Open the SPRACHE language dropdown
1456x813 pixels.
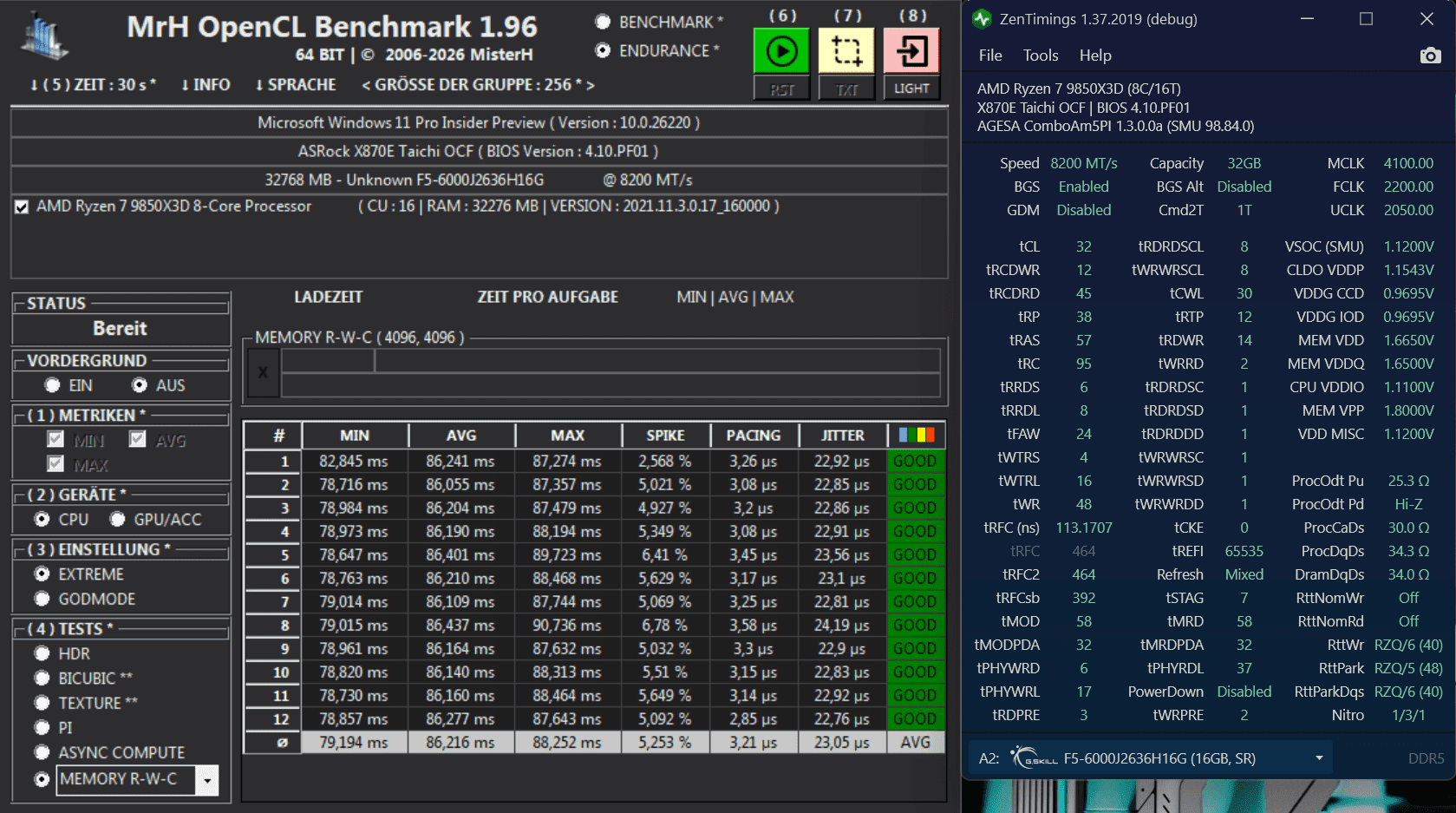(x=296, y=85)
